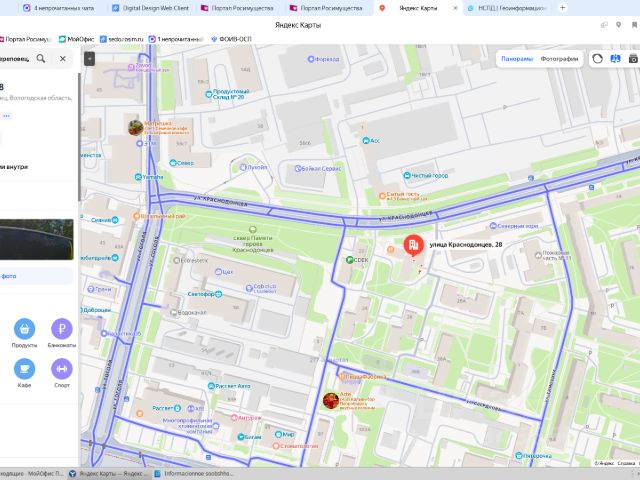Open МойОфис Почта taskbar item
Viewport: 640px width, 480px height.
click(33, 473)
